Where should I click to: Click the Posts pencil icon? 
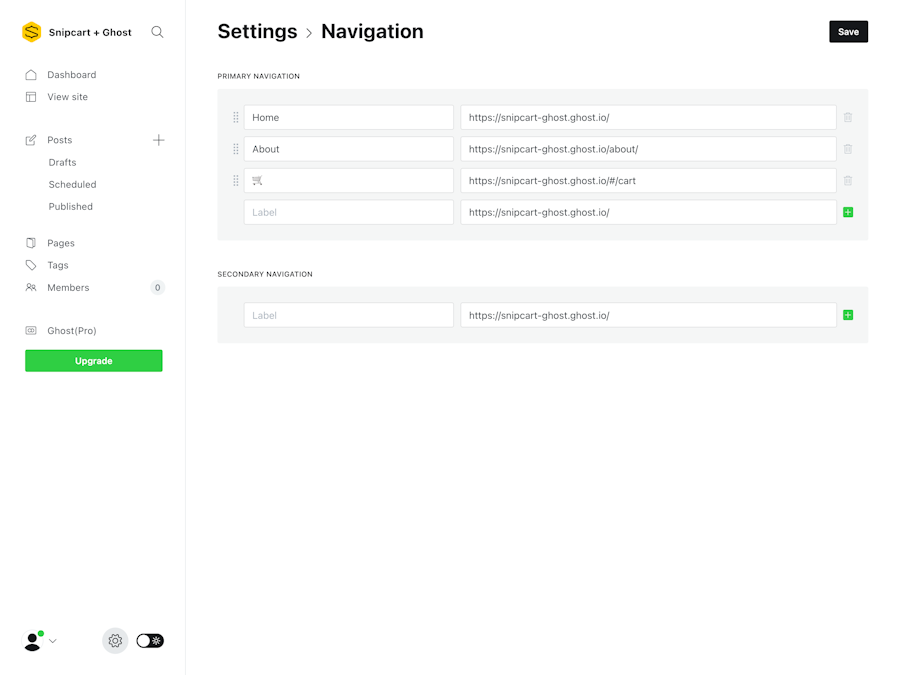point(31,140)
